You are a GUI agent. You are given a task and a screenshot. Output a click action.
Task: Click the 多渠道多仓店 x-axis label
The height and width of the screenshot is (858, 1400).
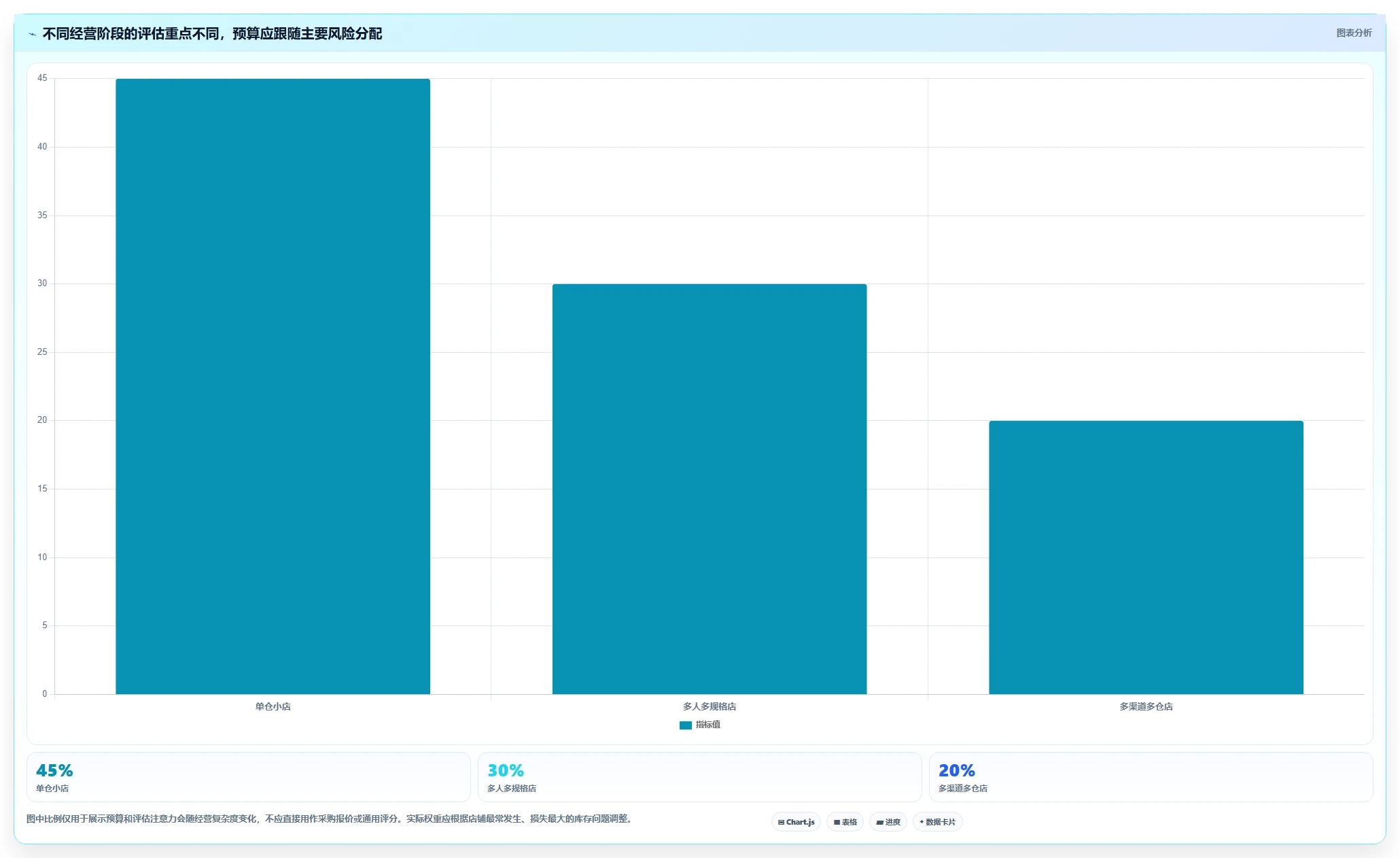click(1146, 707)
